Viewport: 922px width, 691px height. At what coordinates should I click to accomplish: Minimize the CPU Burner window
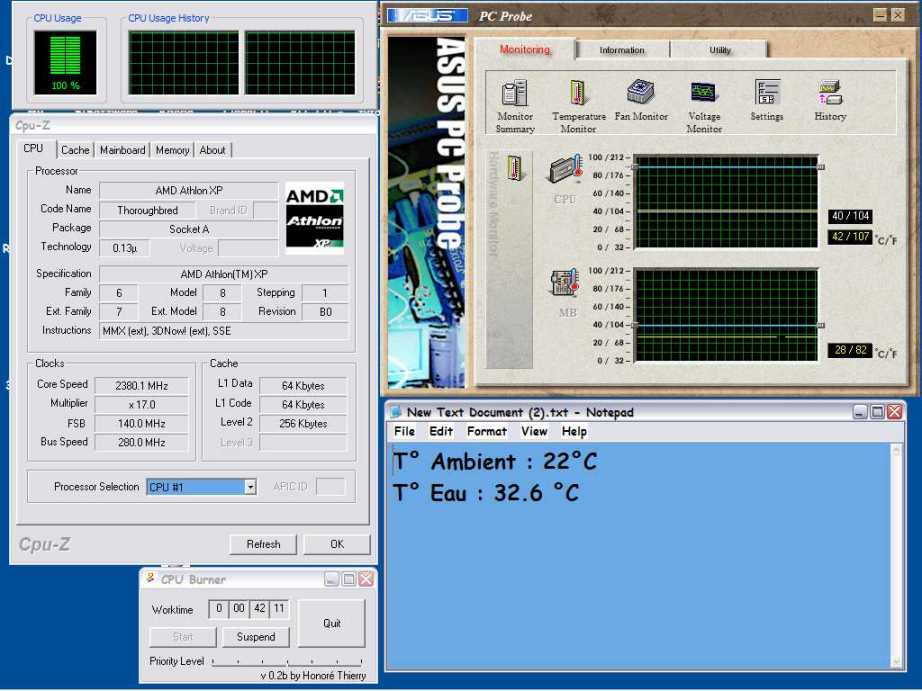click(332, 580)
